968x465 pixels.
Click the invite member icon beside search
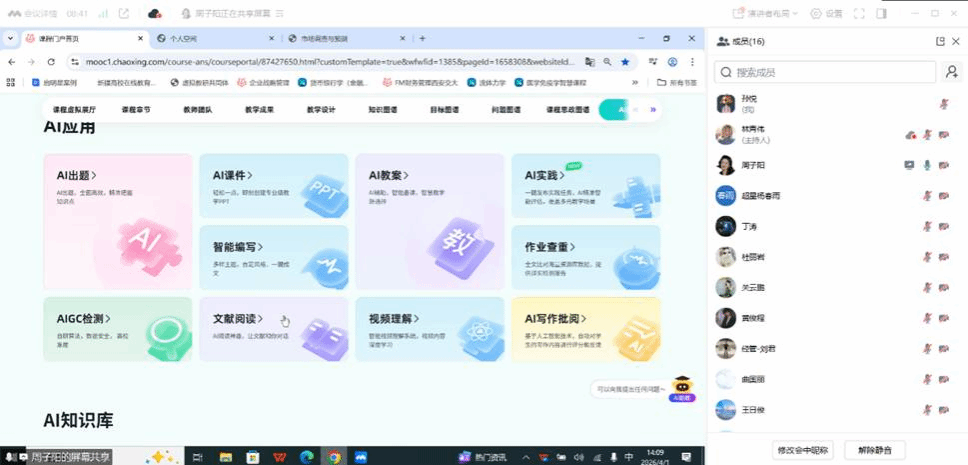(951, 72)
